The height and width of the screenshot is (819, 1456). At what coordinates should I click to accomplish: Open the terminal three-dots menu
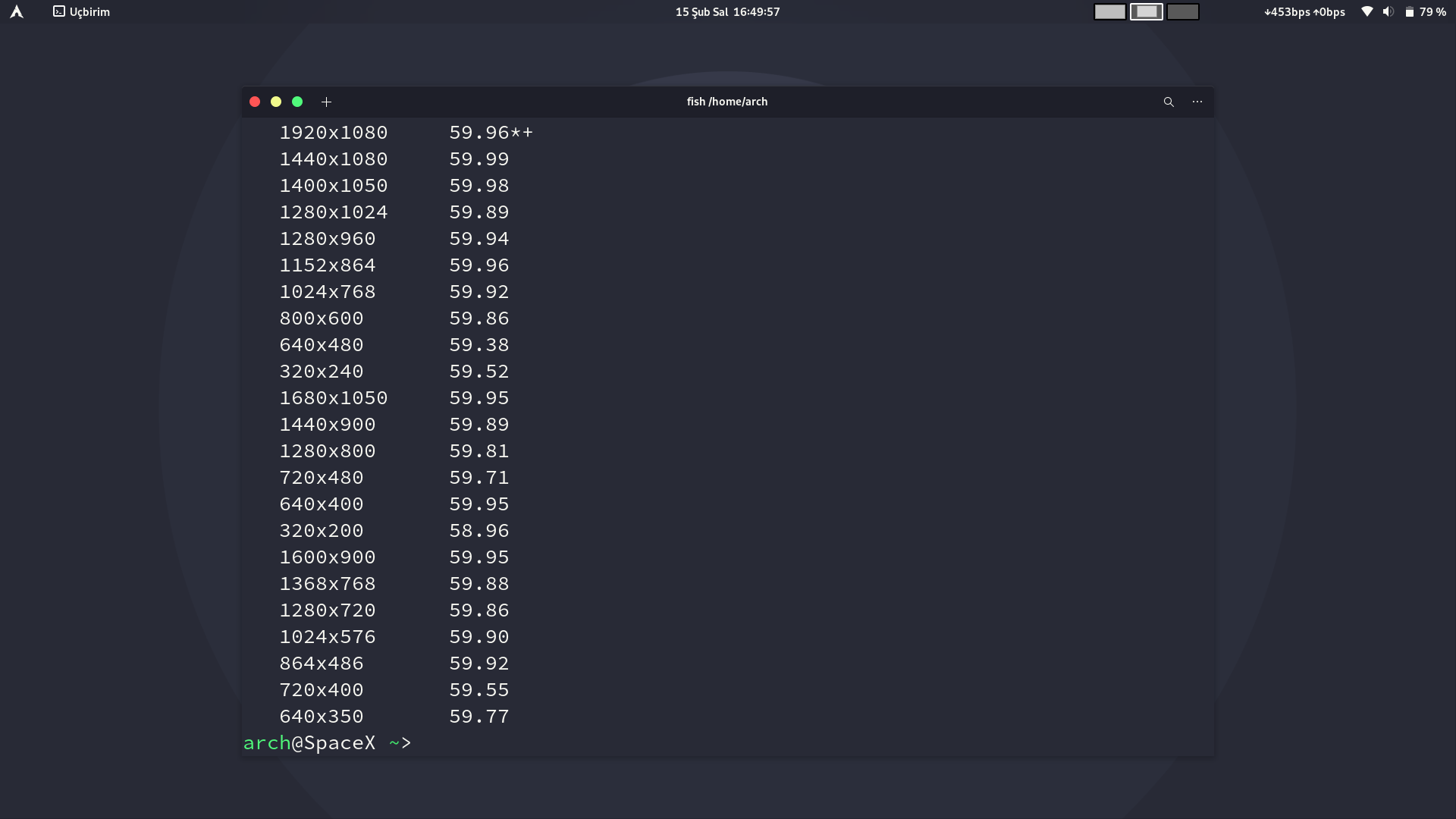point(1197,102)
